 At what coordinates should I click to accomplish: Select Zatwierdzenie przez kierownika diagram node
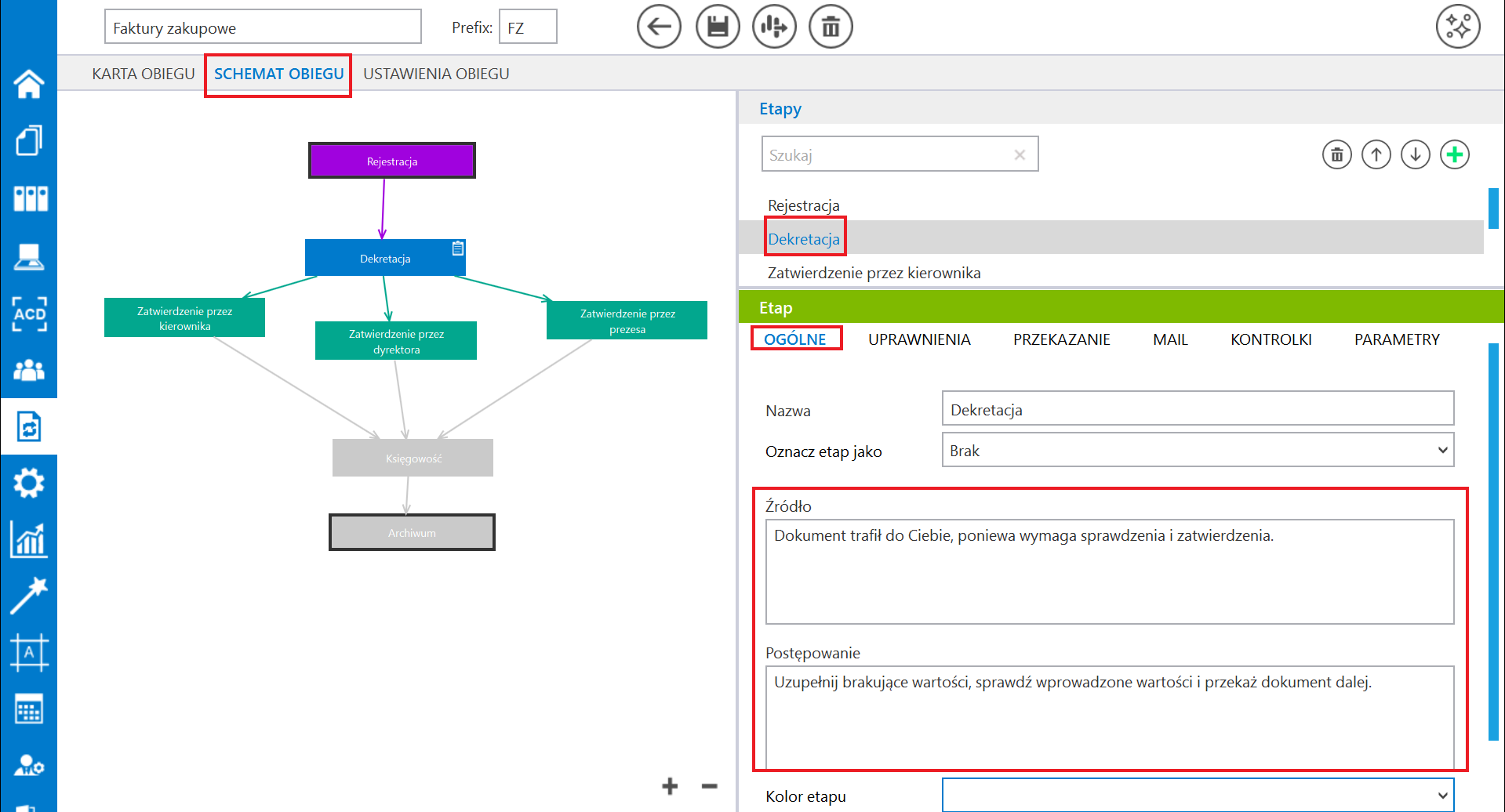tap(184, 317)
